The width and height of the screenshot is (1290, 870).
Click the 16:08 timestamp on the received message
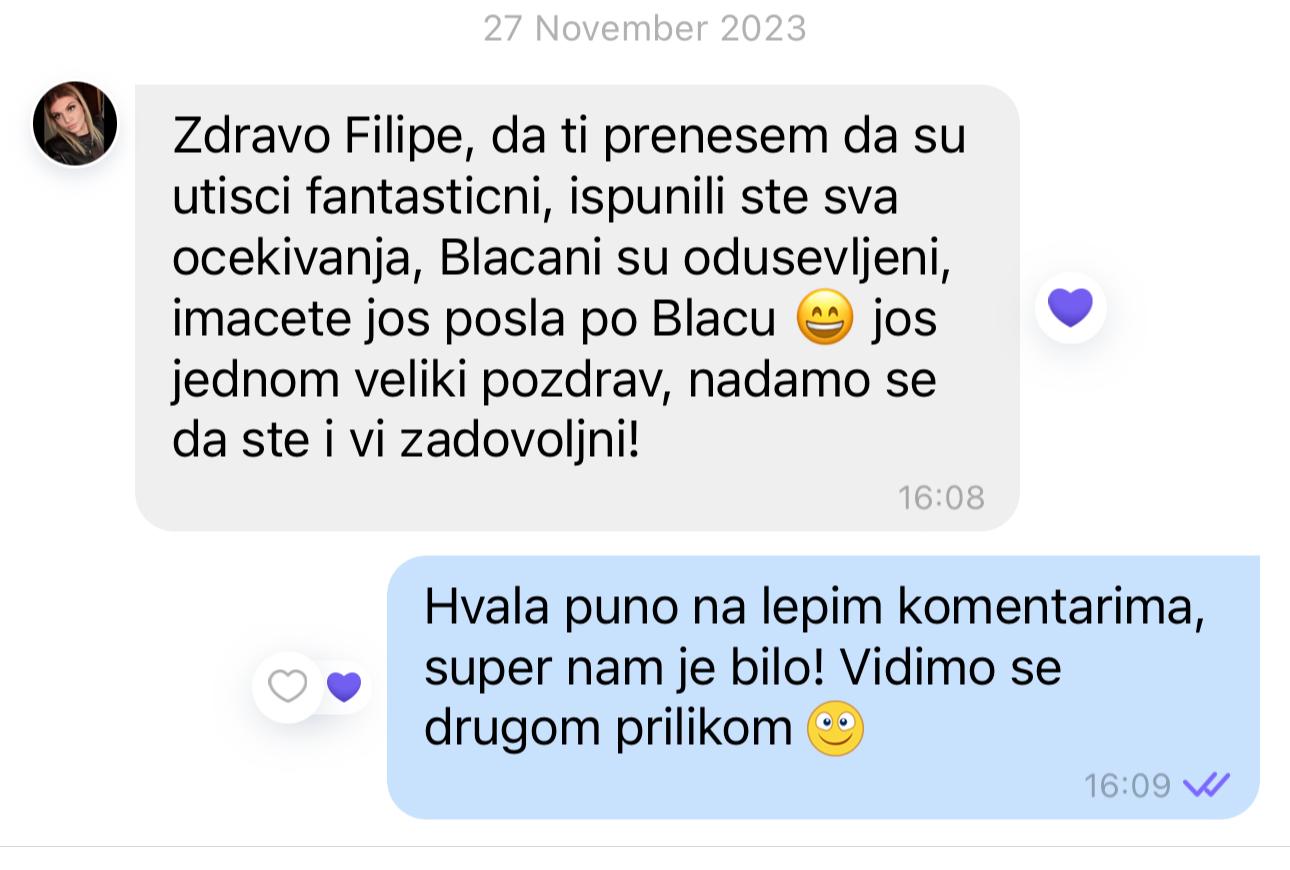pos(941,497)
